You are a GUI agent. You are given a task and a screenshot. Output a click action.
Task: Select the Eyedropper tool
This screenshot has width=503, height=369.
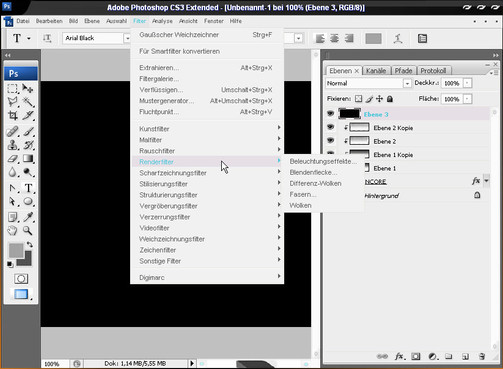coord(28,217)
